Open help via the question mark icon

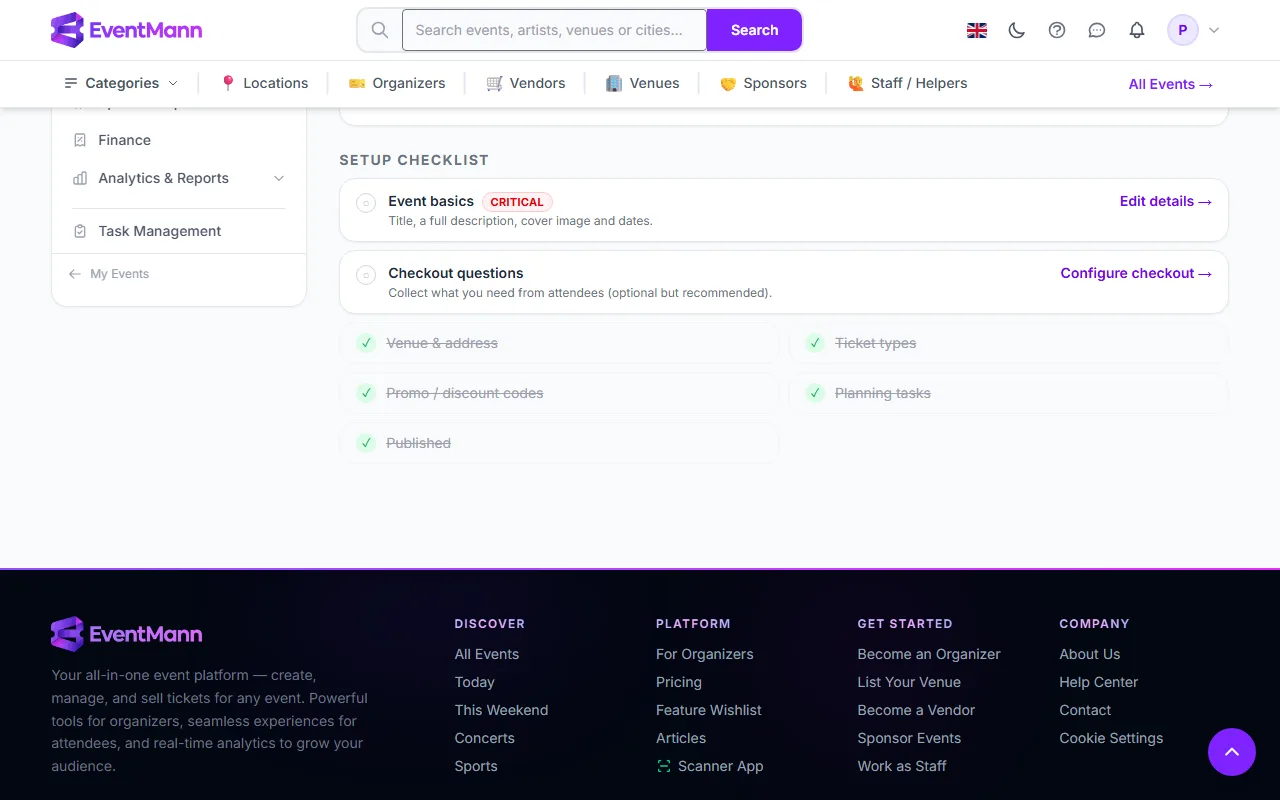tap(1057, 30)
